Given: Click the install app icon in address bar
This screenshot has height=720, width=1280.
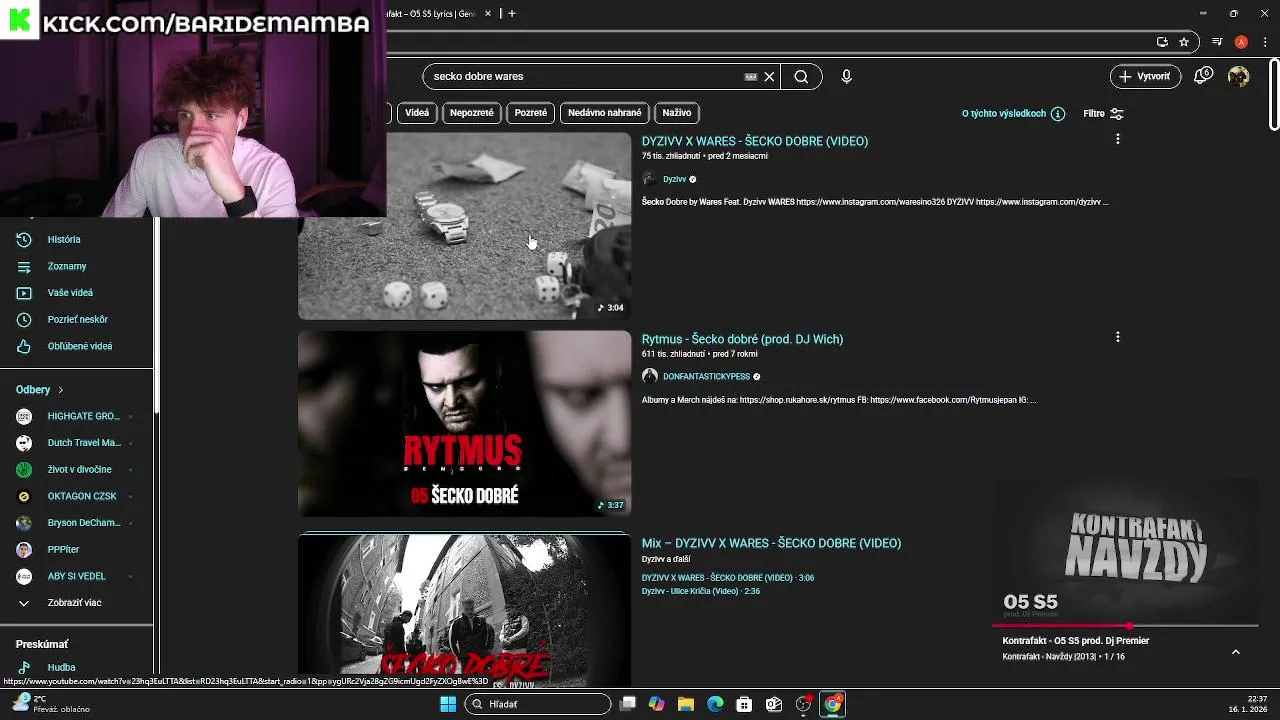Looking at the screenshot, I should coord(1162,42).
